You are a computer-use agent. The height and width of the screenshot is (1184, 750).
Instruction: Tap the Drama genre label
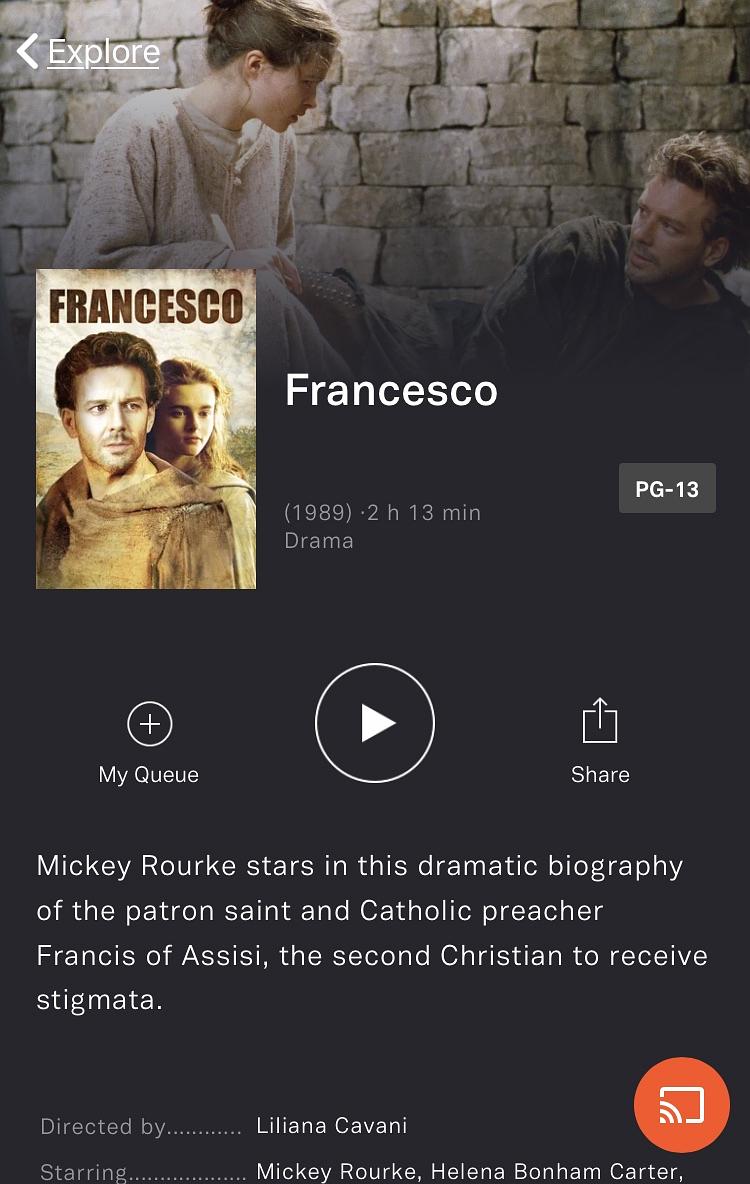click(x=319, y=541)
